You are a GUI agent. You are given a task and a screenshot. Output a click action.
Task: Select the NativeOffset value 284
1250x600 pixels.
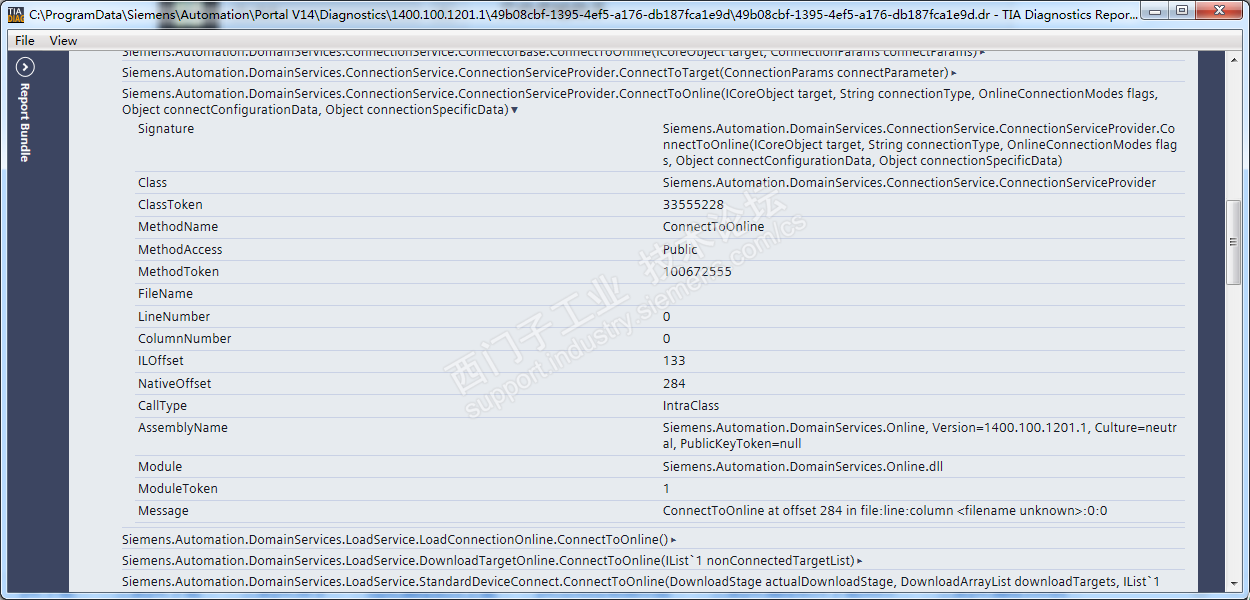point(674,384)
